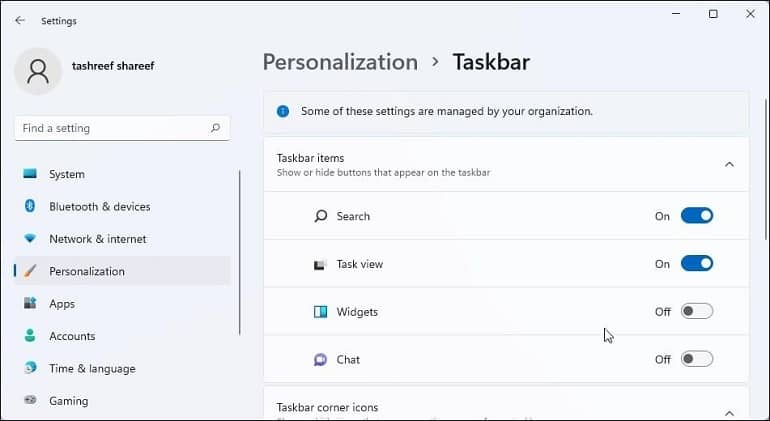
Task: Click the Widgets label
Action: click(357, 312)
